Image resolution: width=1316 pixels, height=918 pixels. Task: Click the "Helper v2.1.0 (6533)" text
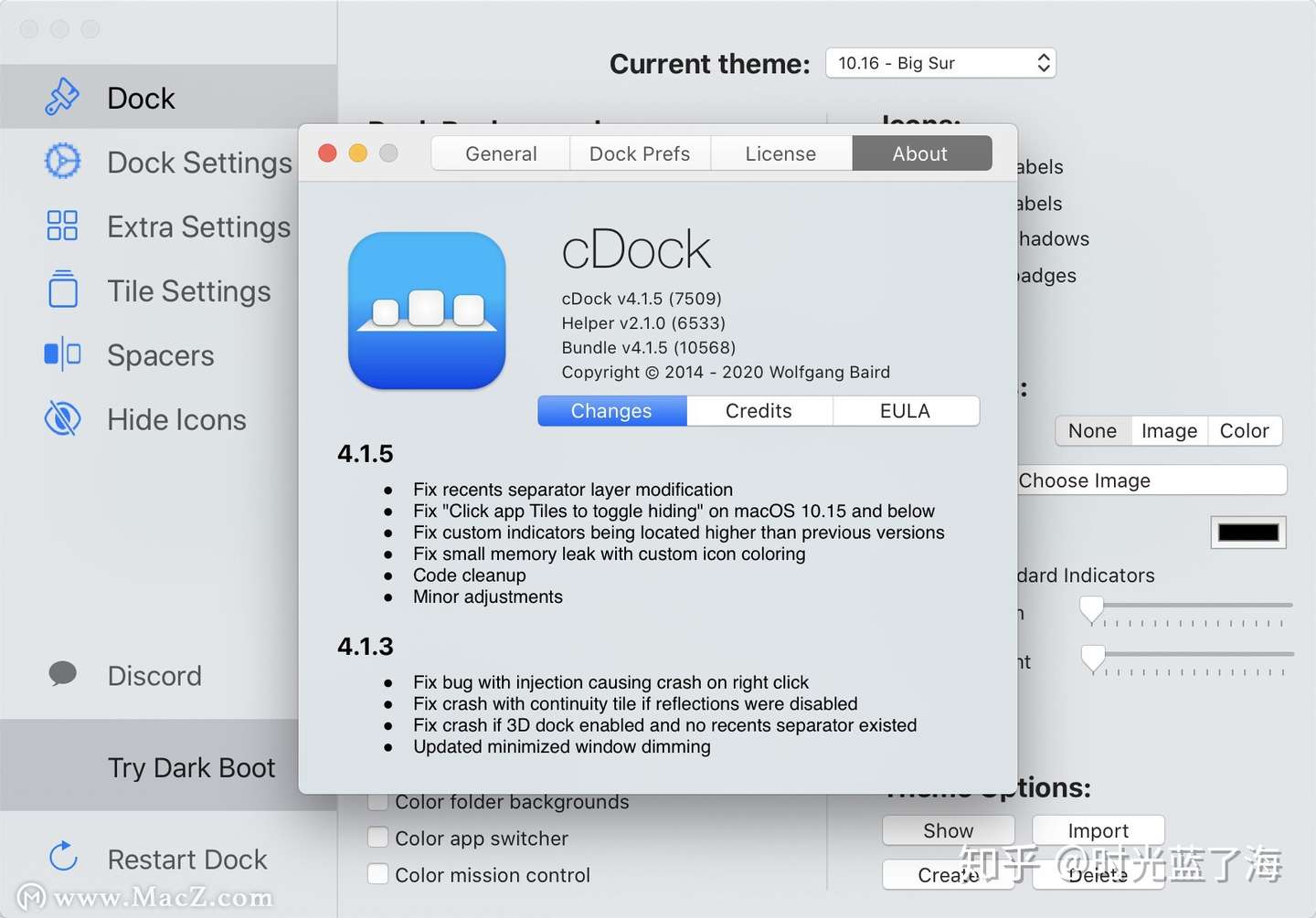643,323
